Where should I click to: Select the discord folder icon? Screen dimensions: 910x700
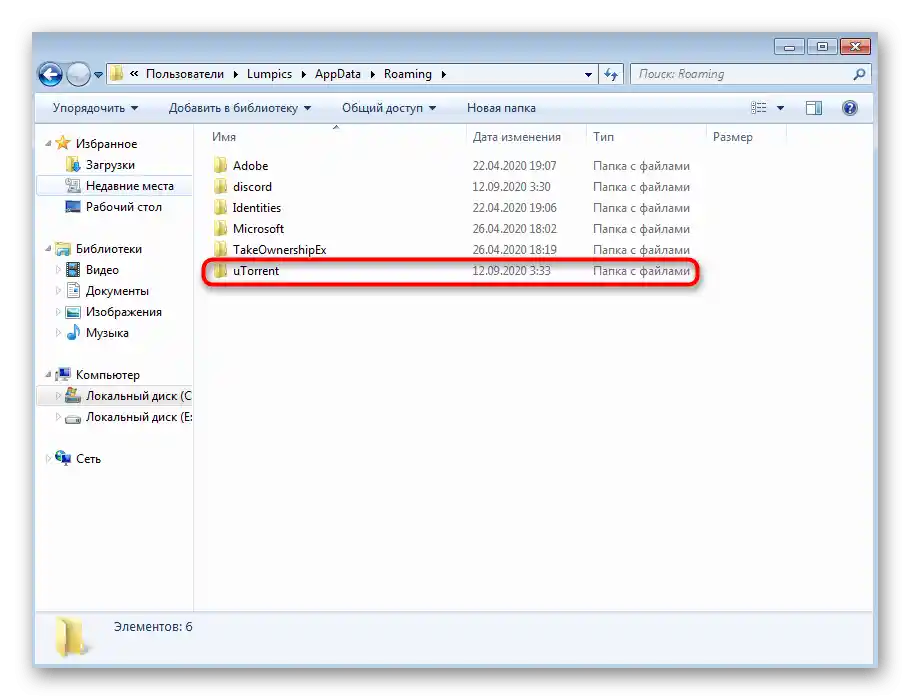[x=220, y=186]
